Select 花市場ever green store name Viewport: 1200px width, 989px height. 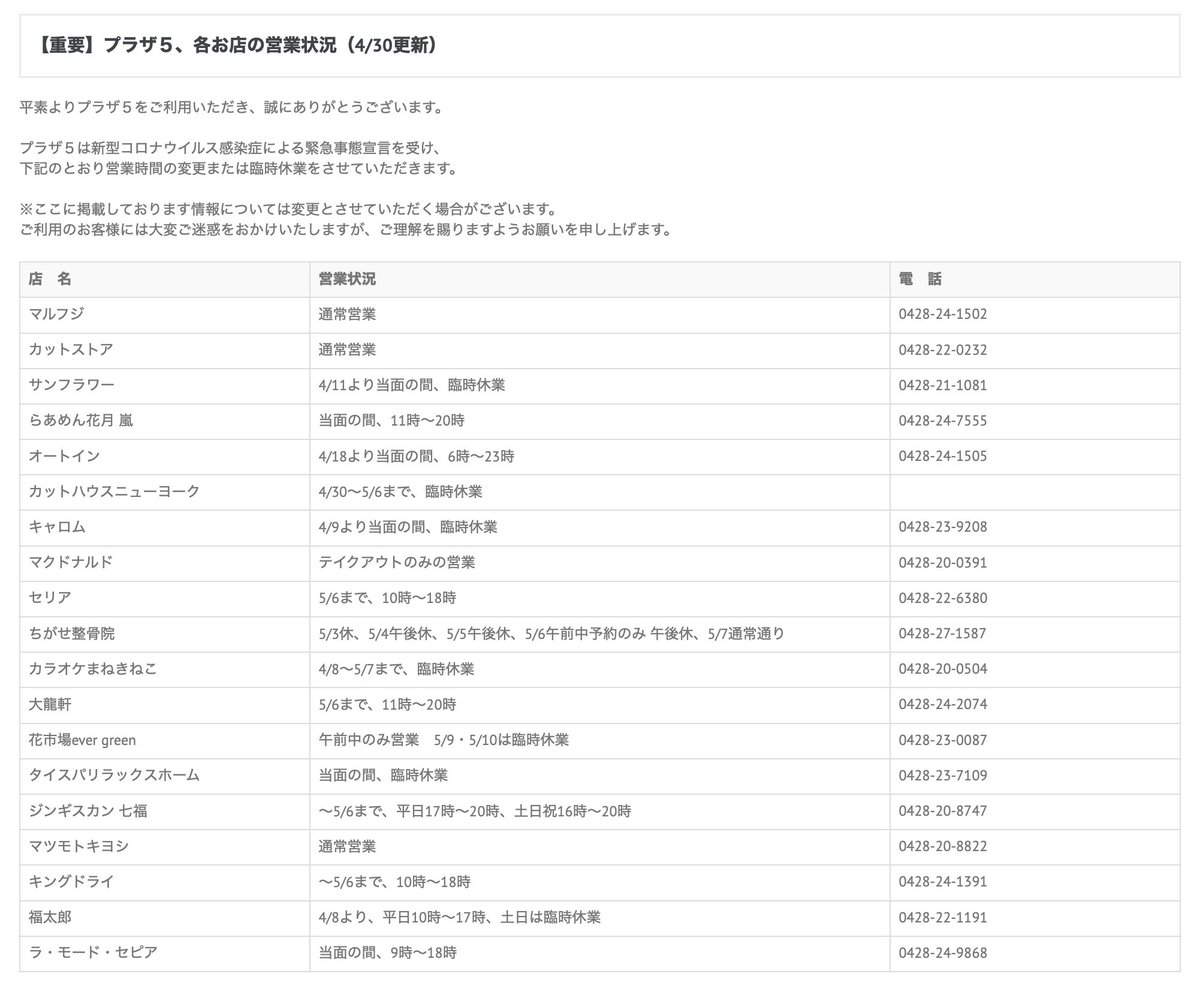coord(82,740)
